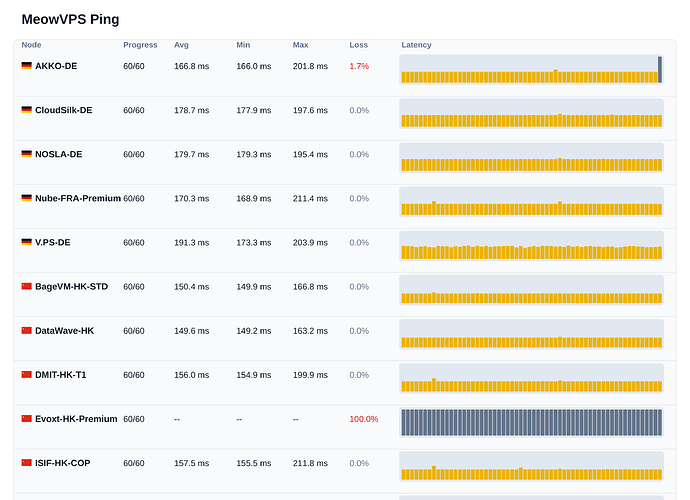Click the 179.7 ms average for NOSLA-DE
Viewport: 690px width, 500px height.
tap(191, 154)
